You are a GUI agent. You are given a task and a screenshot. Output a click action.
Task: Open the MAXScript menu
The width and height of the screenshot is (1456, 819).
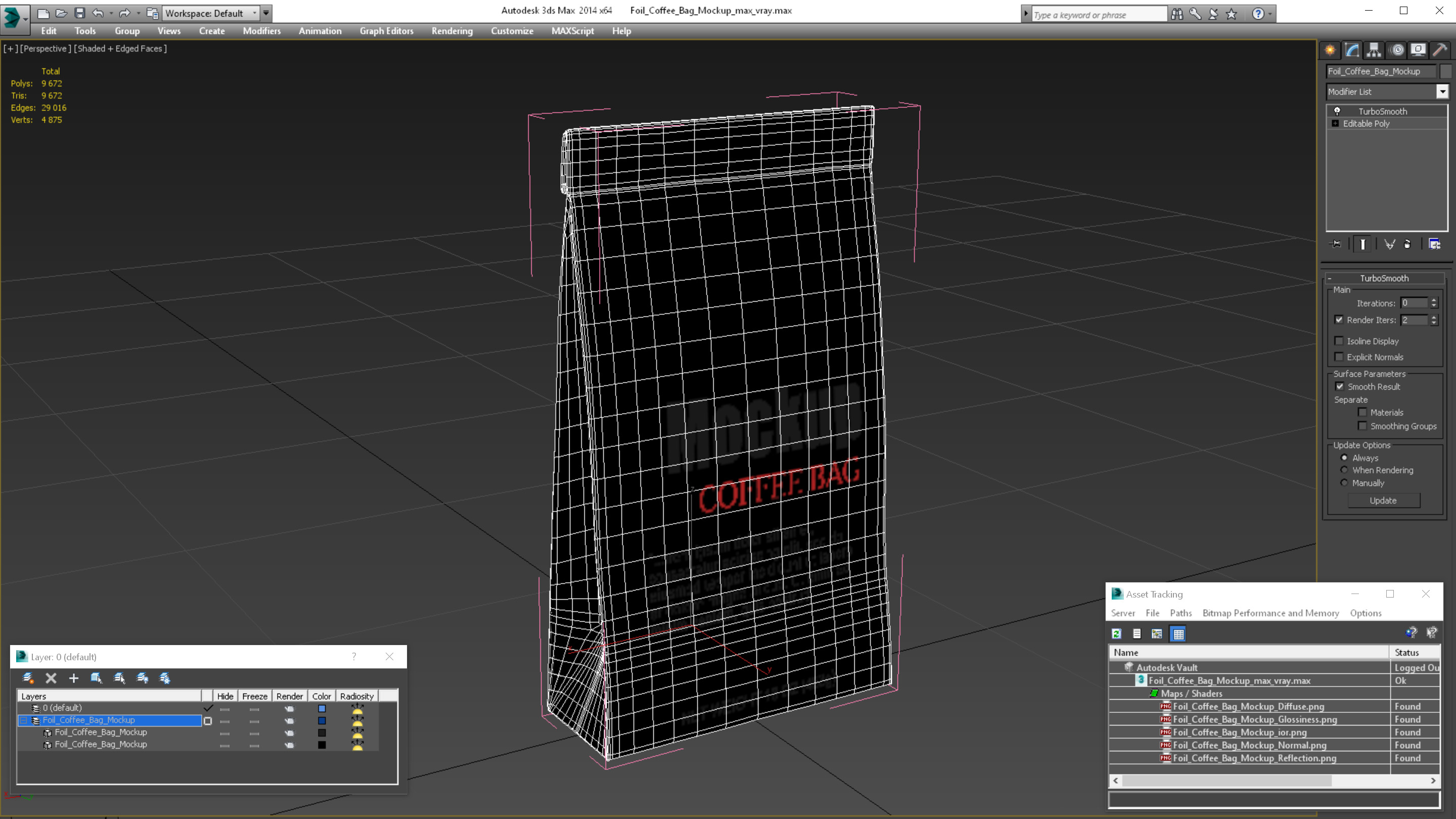[x=573, y=30]
